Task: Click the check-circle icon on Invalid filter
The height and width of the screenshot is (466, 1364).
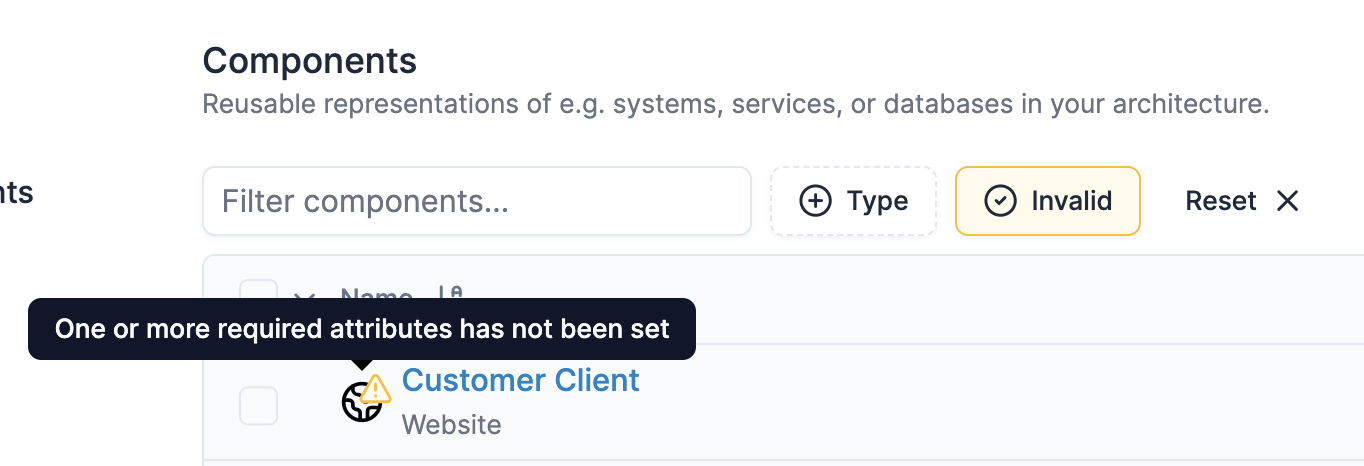Action: click(1000, 201)
